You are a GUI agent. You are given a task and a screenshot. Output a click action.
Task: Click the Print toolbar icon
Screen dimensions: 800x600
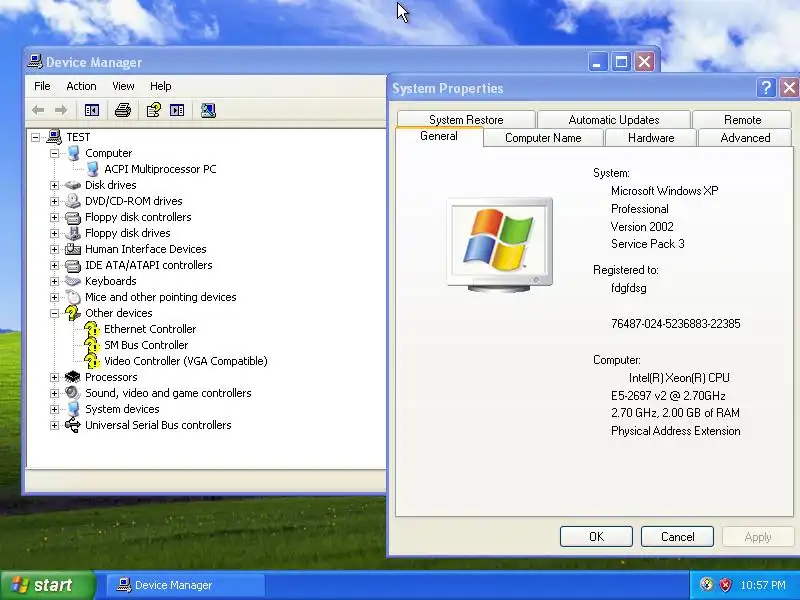(122, 110)
